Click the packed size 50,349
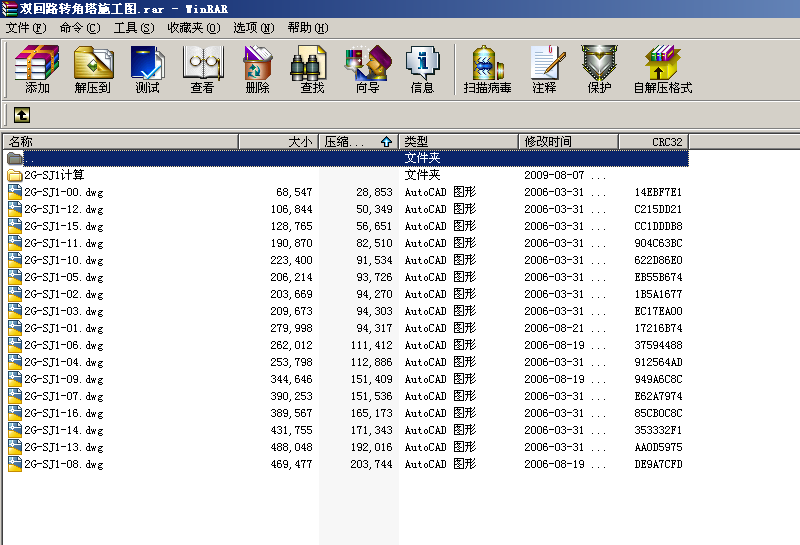This screenshot has width=800, height=545. click(374, 209)
